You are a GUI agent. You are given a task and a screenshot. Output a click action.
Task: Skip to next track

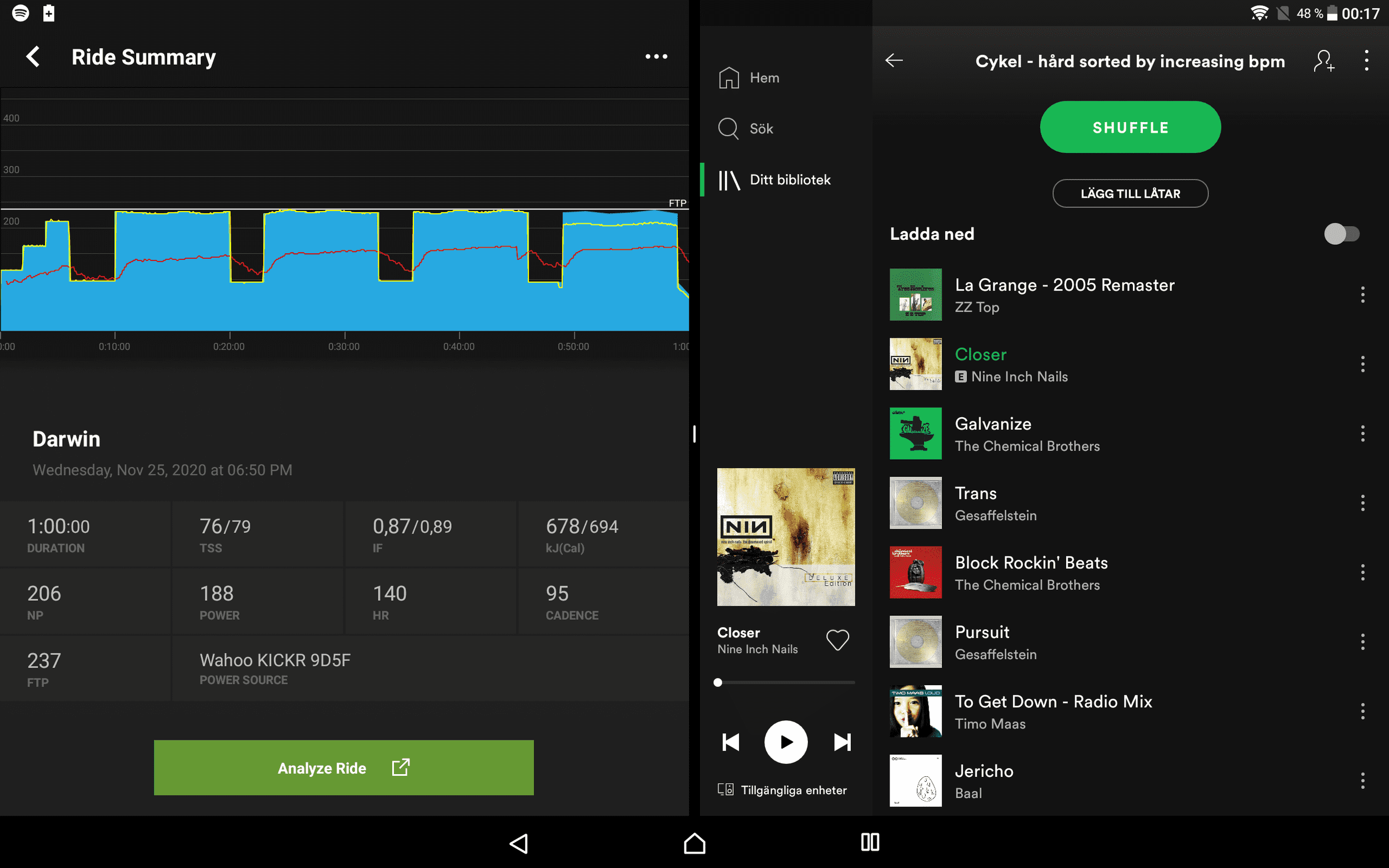pos(842,742)
